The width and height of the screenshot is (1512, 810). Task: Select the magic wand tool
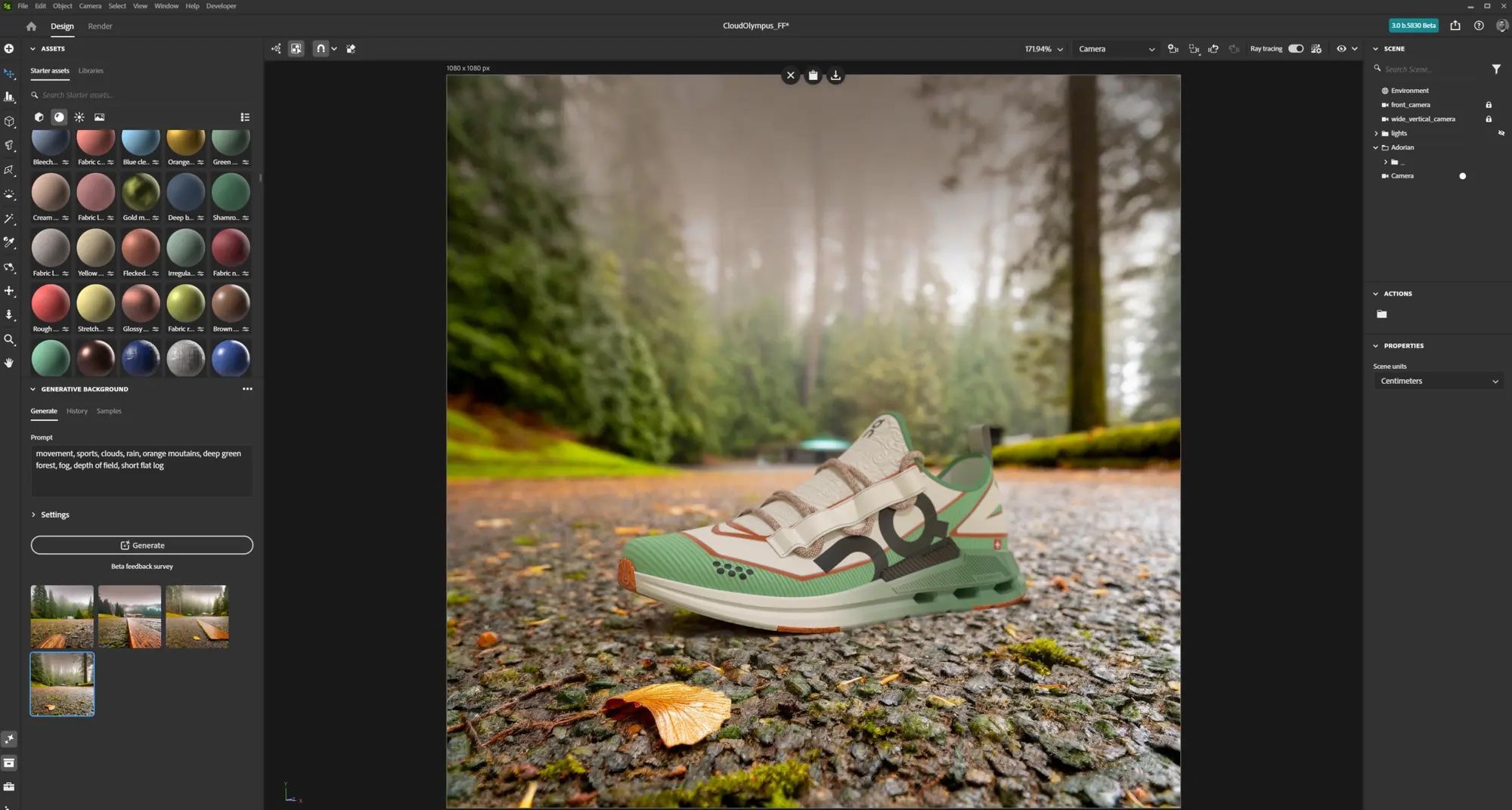9,218
